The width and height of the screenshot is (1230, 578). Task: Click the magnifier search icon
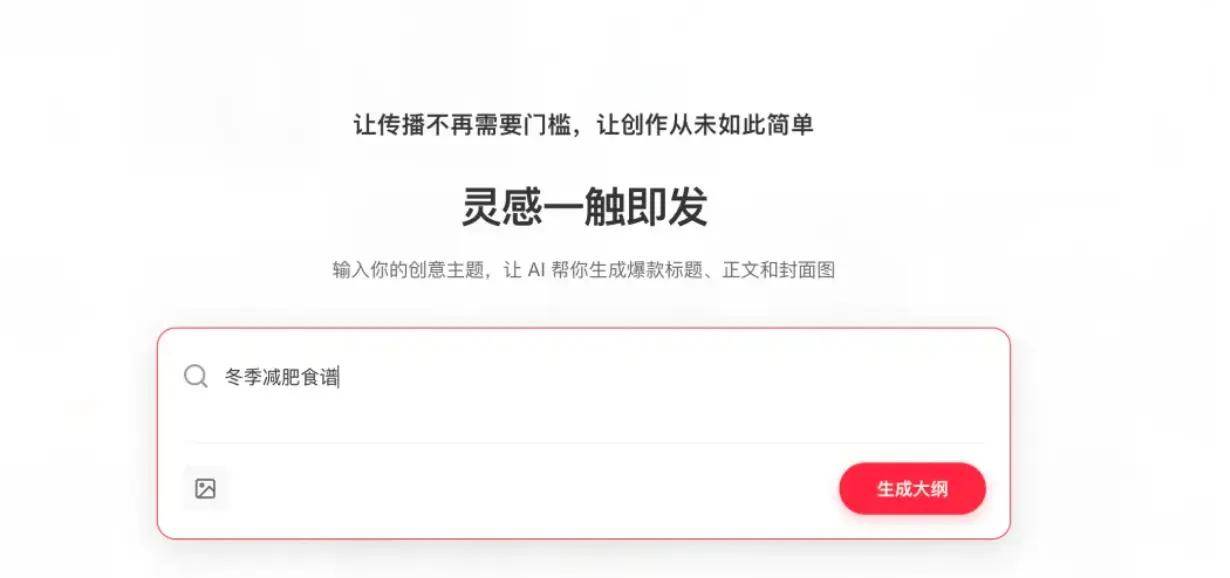(x=196, y=377)
